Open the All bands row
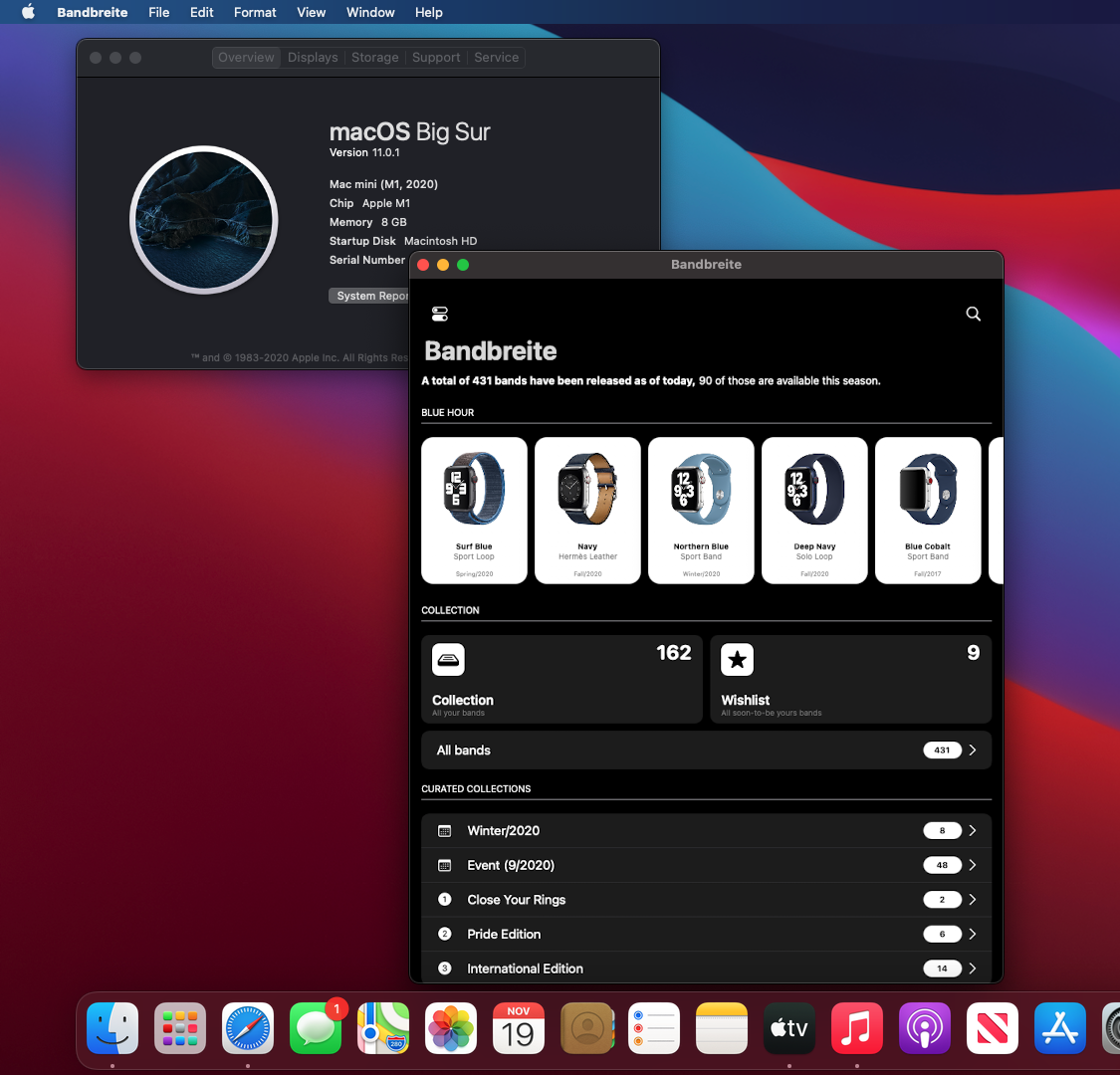The height and width of the screenshot is (1075, 1120). coord(707,750)
